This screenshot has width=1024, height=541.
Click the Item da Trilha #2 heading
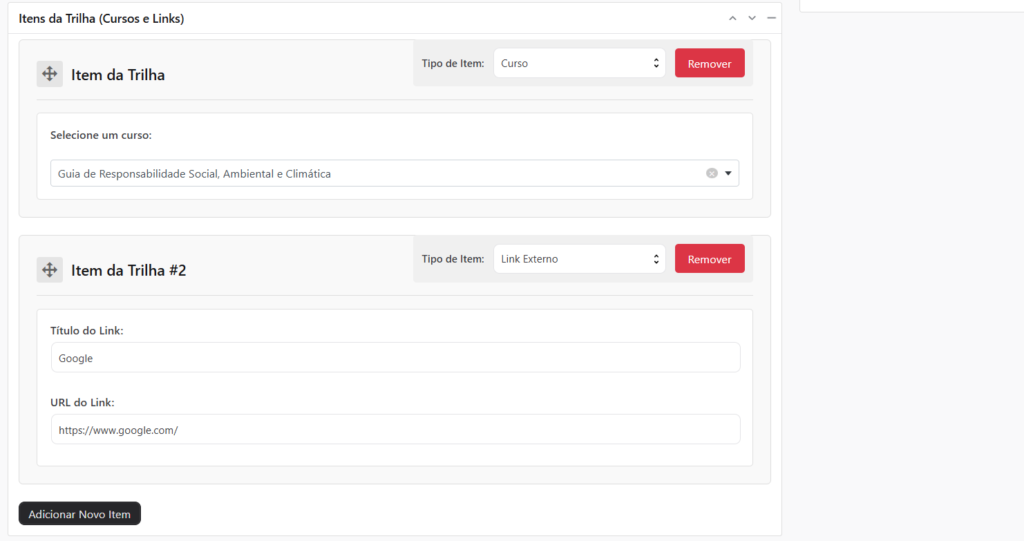[x=128, y=271]
